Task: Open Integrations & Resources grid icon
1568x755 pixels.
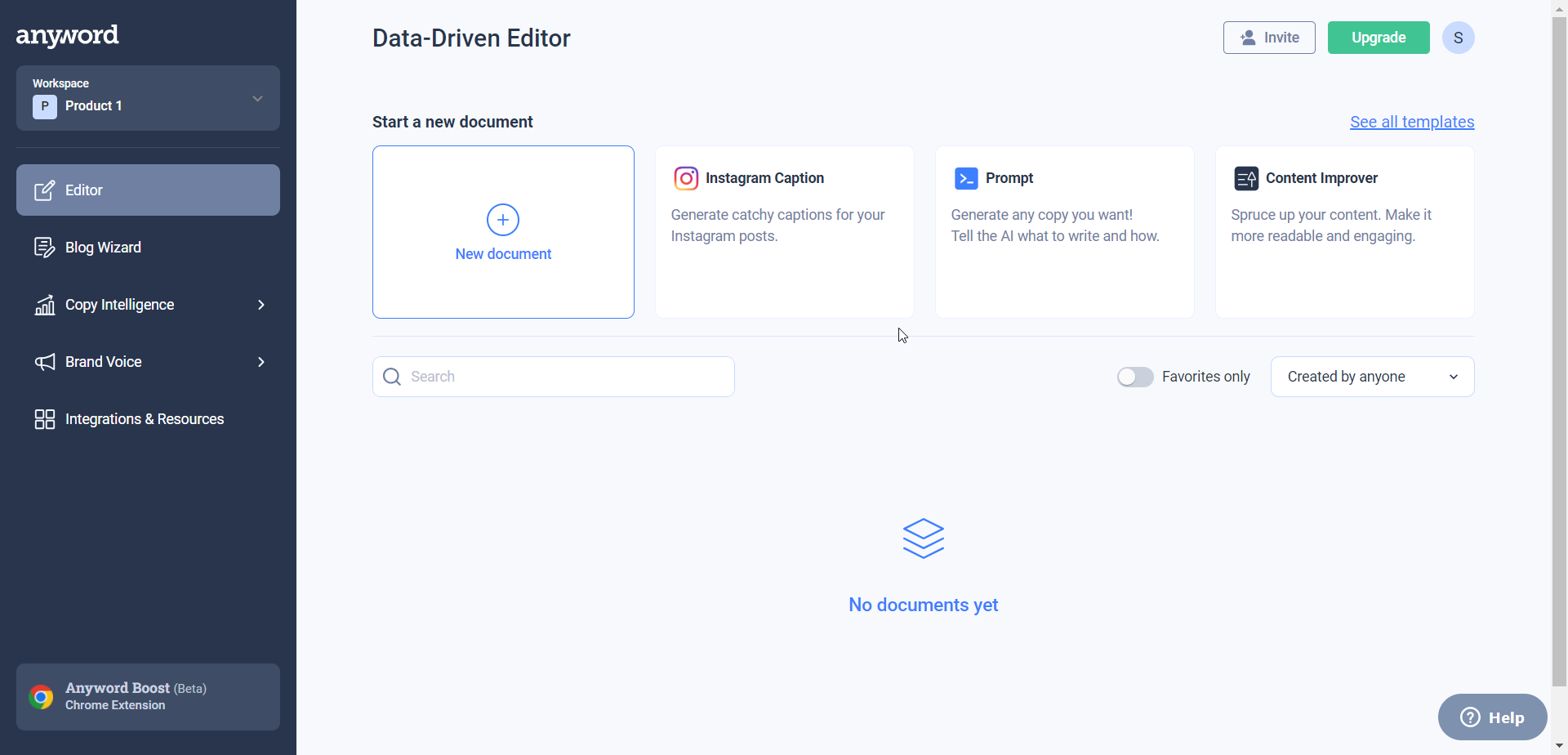Action: pyautogui.click(x=46, y=418)
